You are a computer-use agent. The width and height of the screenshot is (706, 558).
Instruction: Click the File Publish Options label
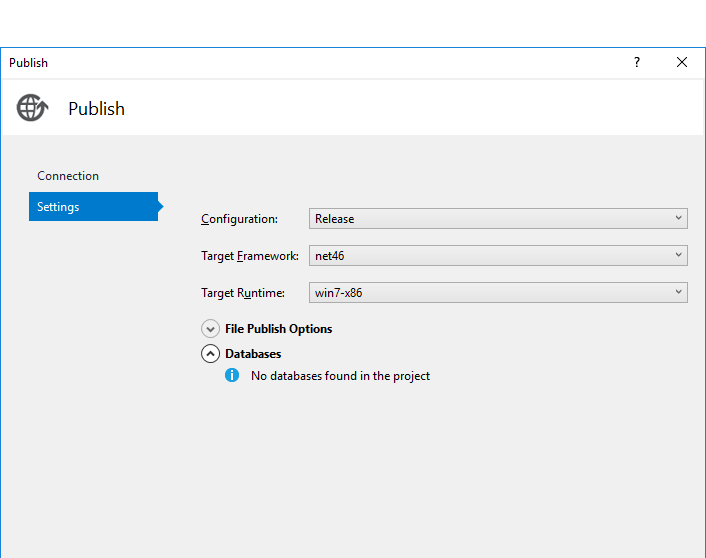click(278, 329)
